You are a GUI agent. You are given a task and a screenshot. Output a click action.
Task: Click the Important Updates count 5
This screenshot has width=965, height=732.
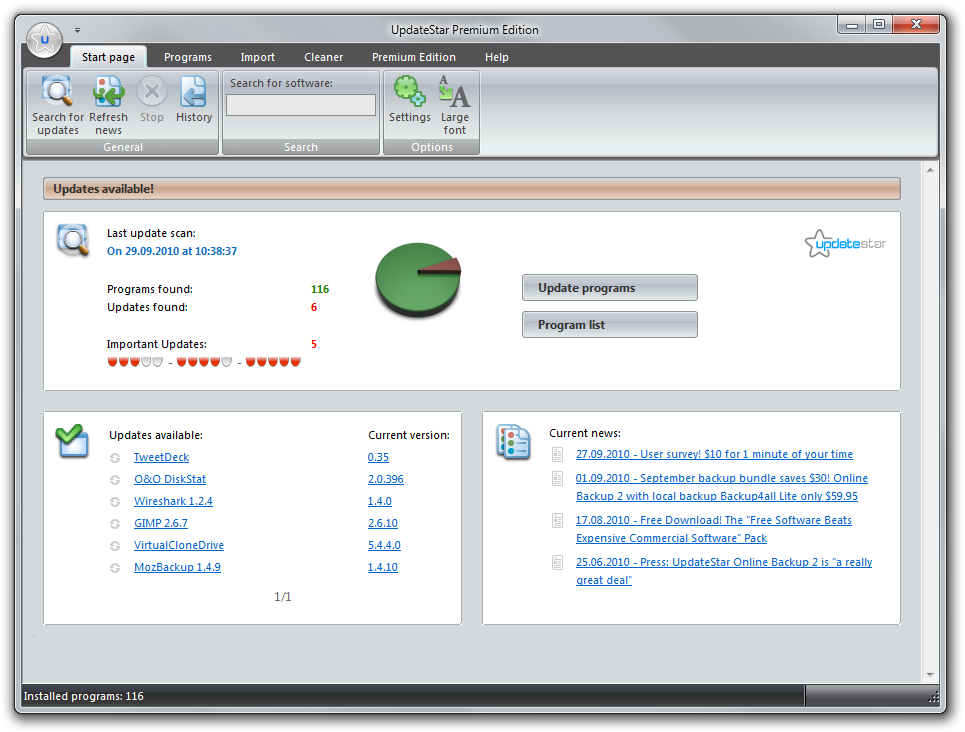click(x=314, y=344)
